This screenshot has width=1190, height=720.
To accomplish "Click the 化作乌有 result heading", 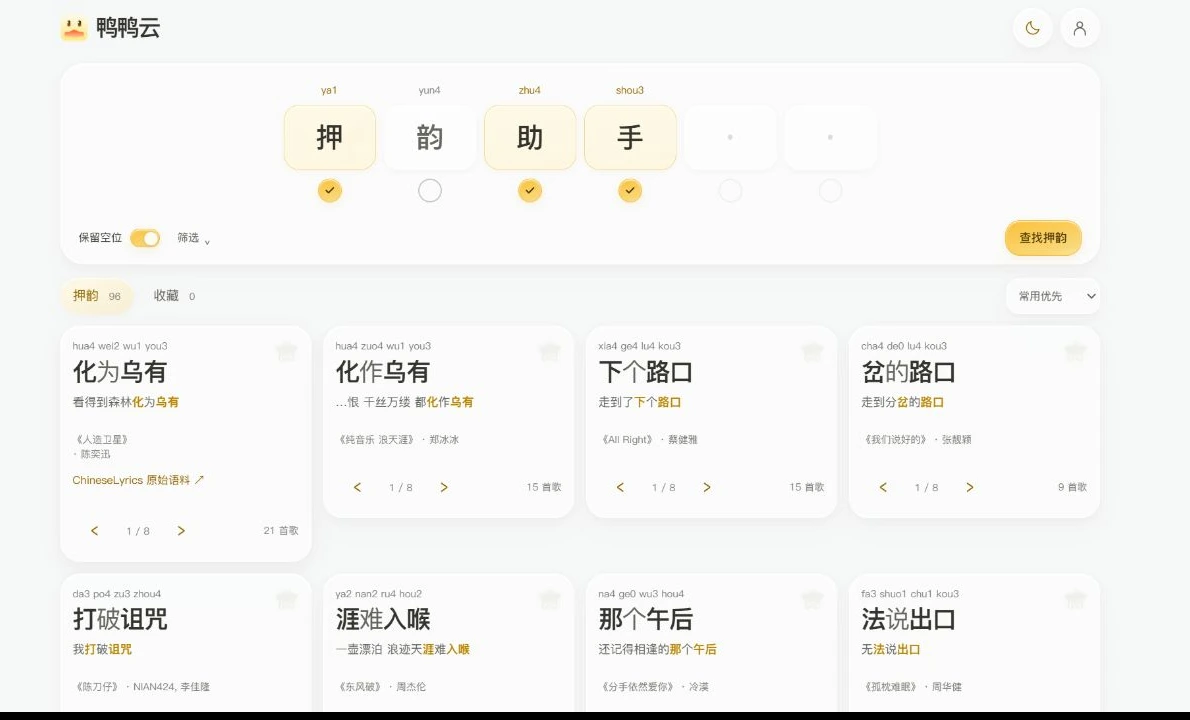I will 382,372.
